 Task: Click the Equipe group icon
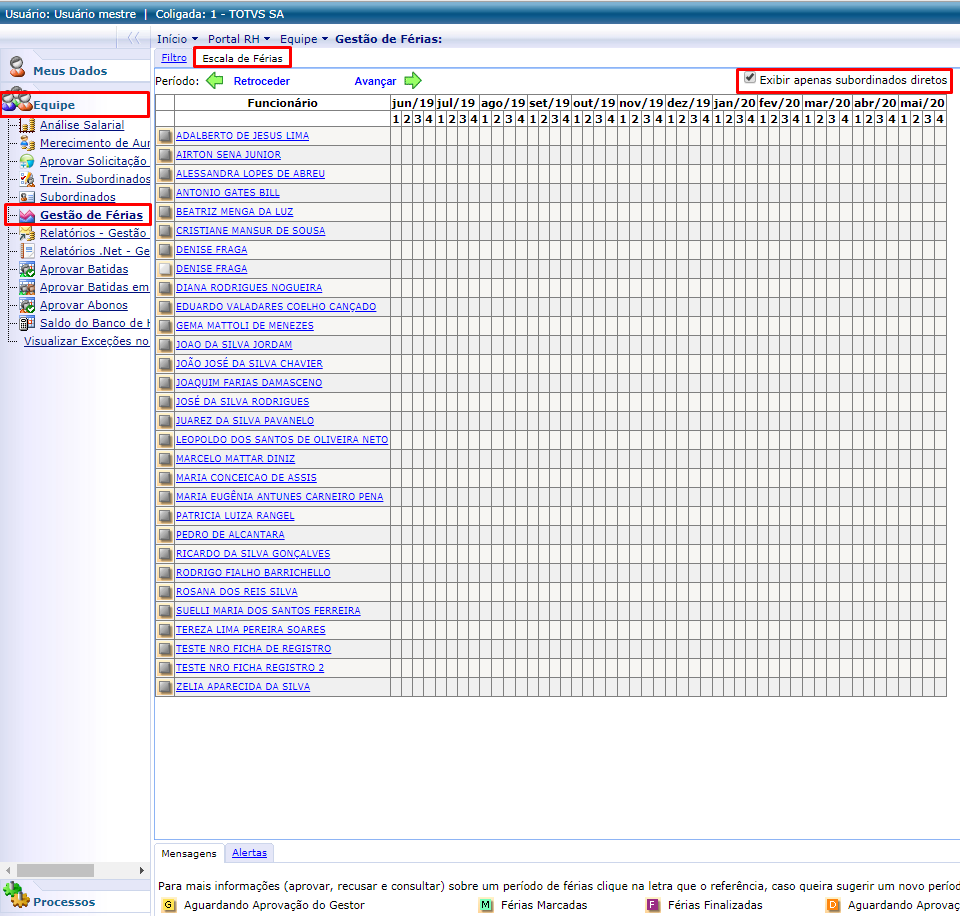pyautogui.click(x=17, y=99)
